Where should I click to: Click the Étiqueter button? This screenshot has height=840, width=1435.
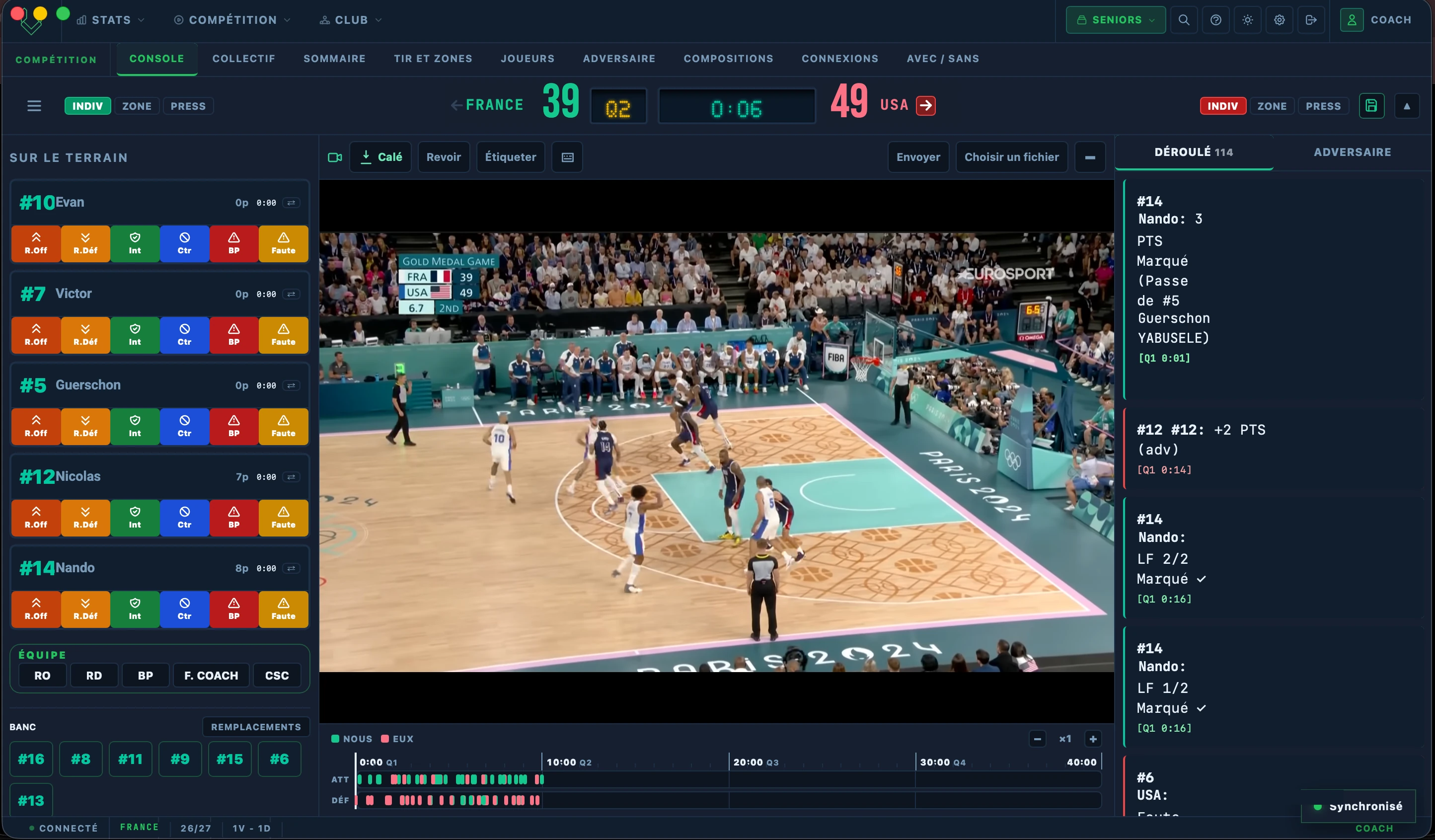pos(510,157)
